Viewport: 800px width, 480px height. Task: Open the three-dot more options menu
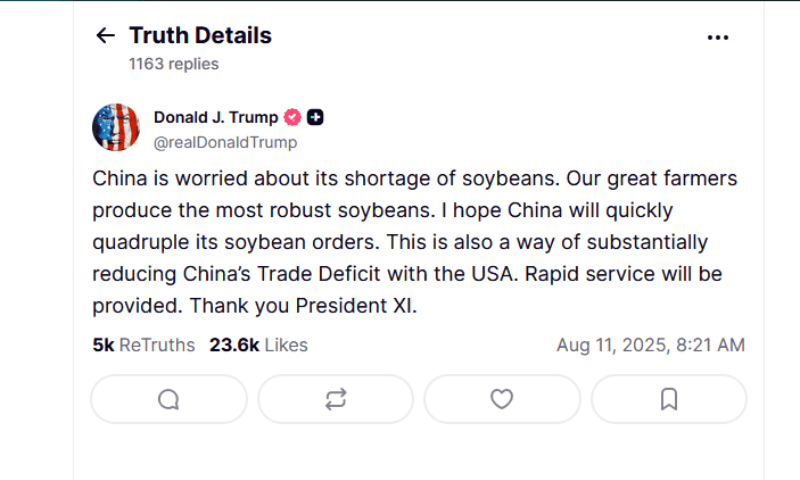[x=717, y=37]
